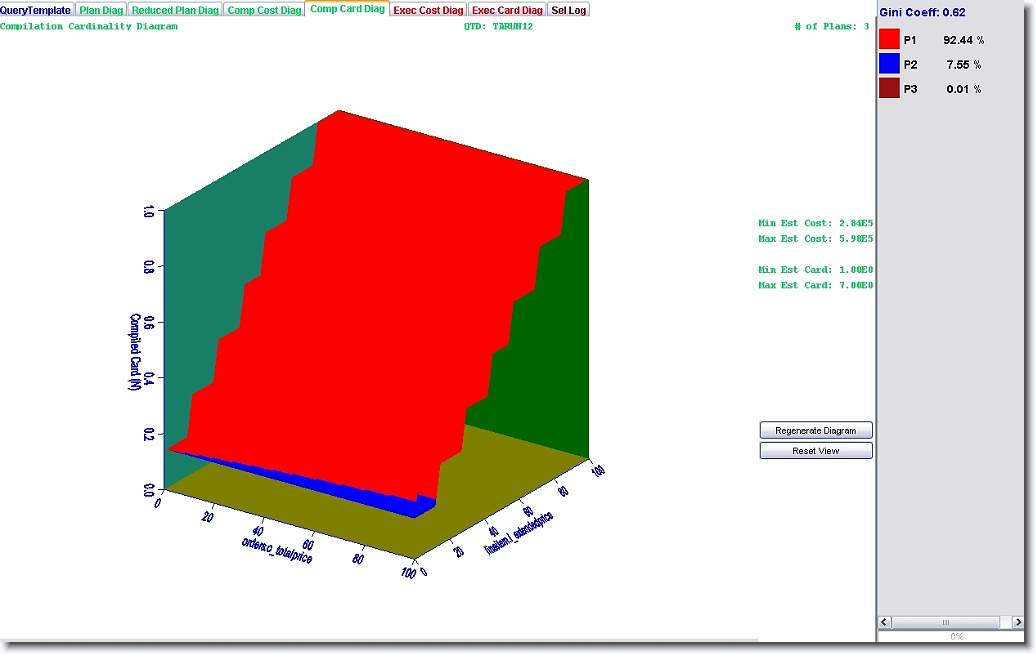Click the Reset View button
1036x654 pixels.
pos(816,451)
